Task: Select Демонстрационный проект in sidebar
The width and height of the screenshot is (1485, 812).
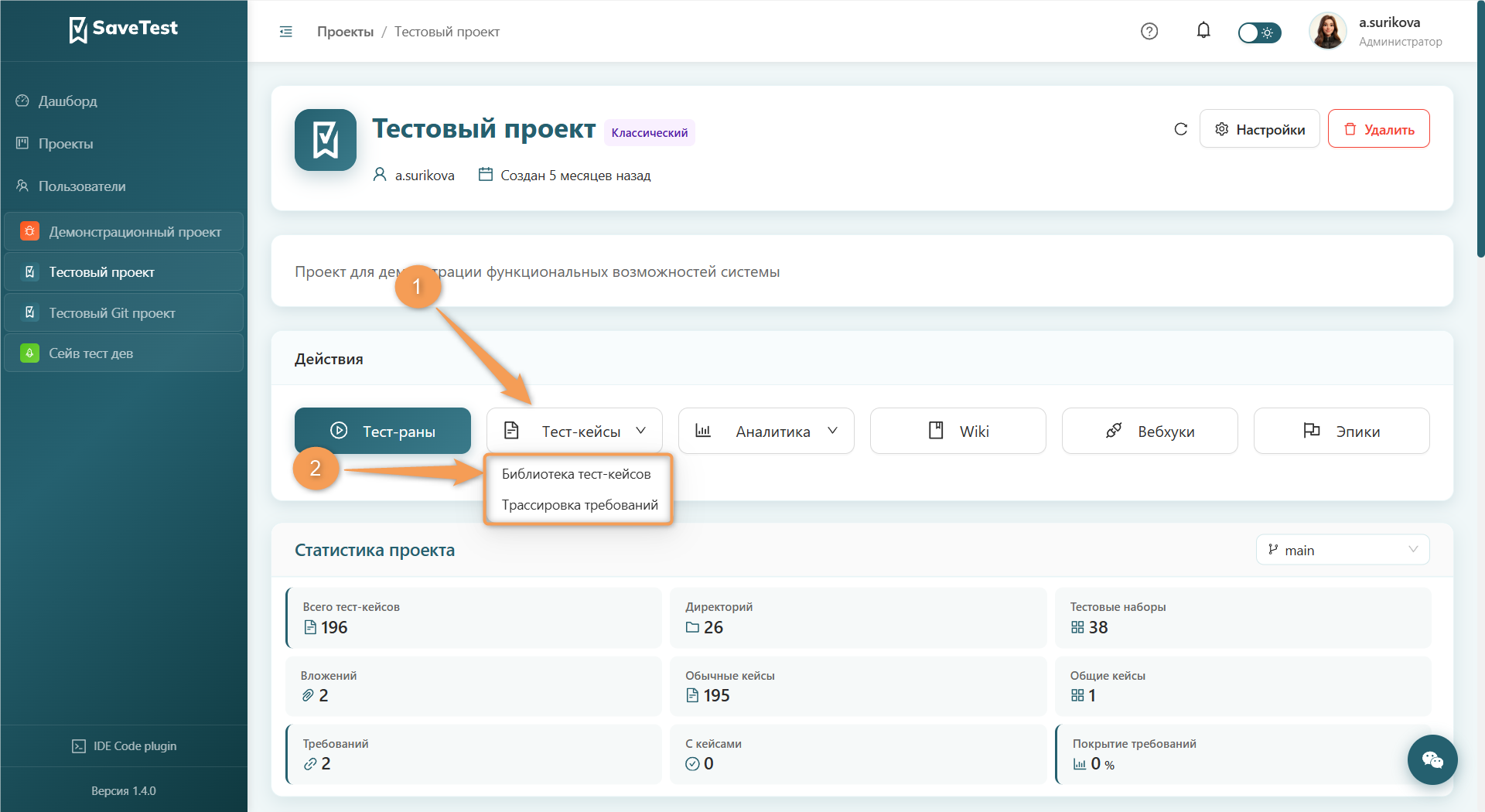Action: pos(124,231)
